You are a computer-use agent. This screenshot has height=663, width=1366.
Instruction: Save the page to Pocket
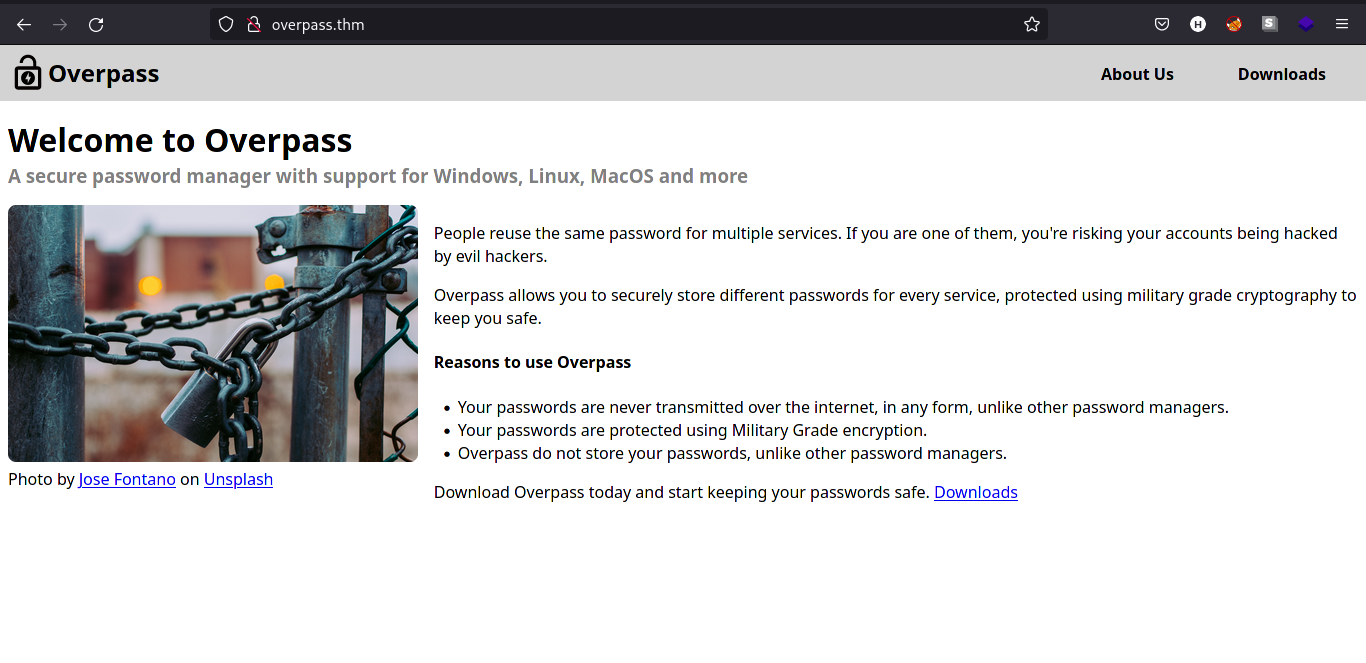[x=1161, y=23]
